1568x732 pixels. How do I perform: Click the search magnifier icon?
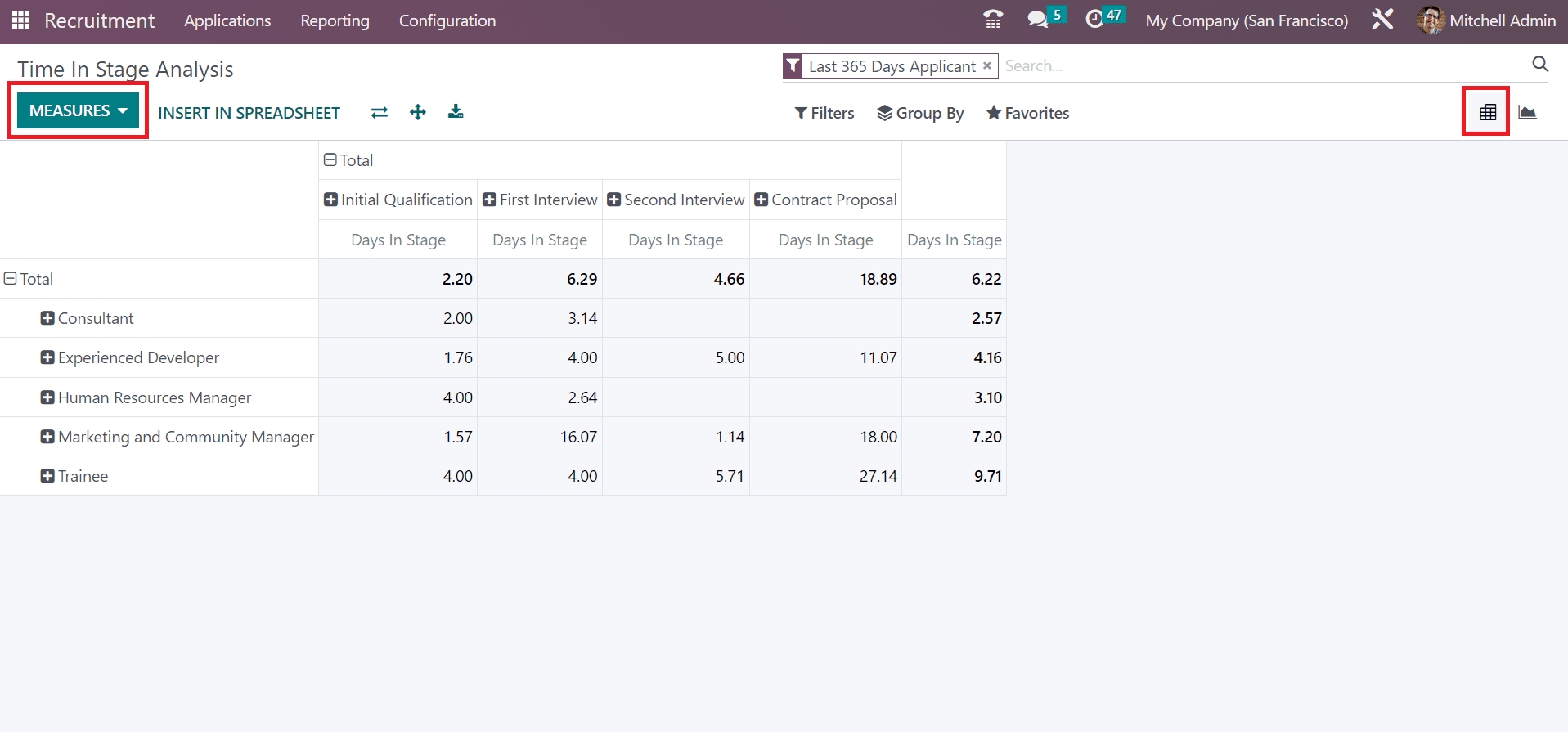point(1539,65)
